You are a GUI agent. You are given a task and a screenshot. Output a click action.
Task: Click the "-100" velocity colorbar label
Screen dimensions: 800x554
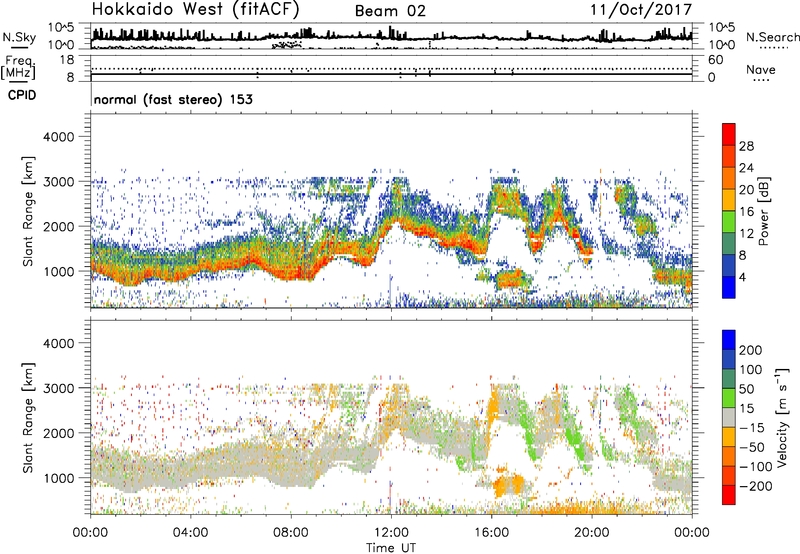tap(756, 467)
